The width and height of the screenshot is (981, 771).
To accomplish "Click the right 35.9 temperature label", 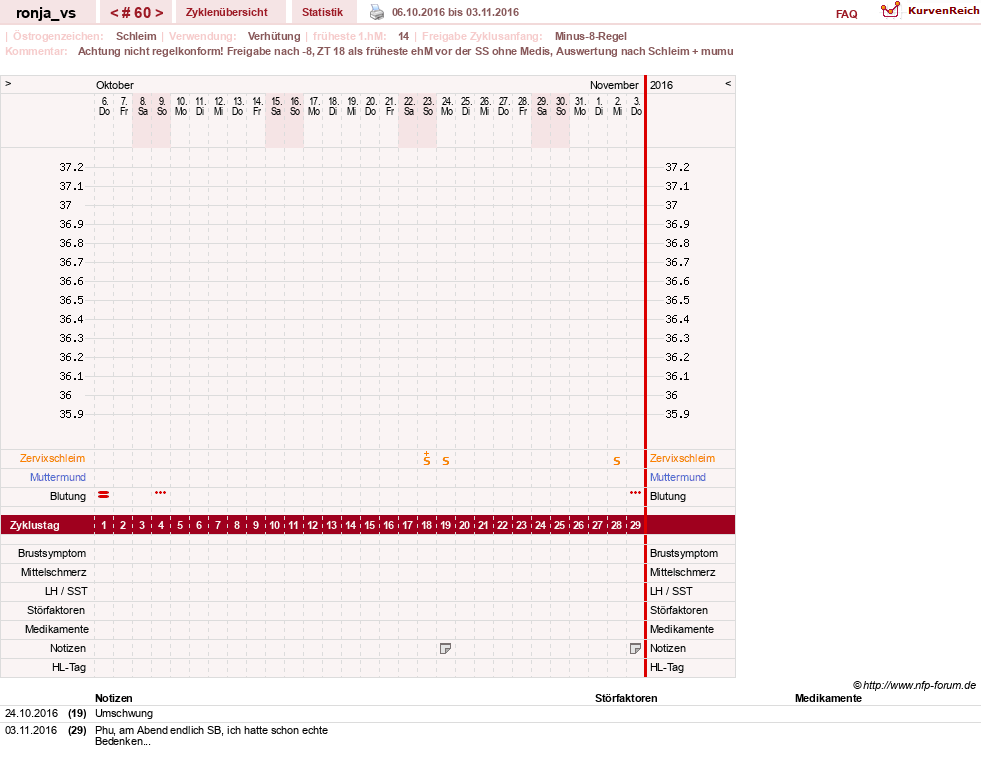I will 677,414.
